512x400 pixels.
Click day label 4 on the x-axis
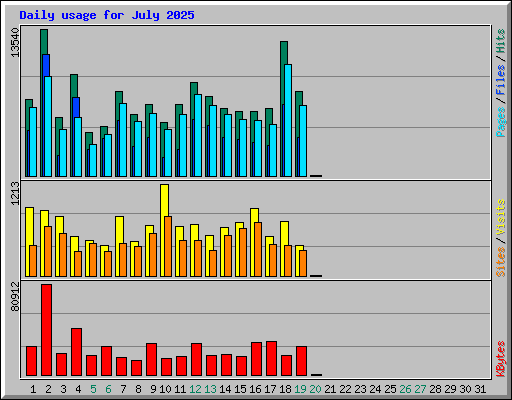pos(78,389)
